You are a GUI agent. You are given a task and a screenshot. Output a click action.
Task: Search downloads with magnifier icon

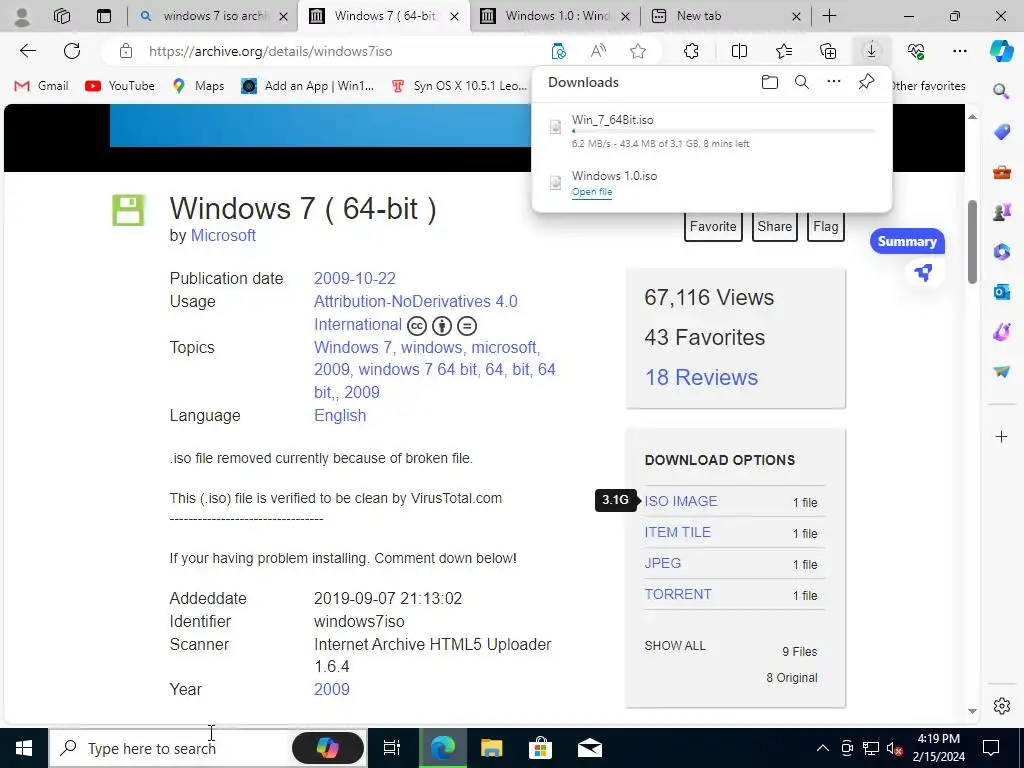tap(802, 82)
